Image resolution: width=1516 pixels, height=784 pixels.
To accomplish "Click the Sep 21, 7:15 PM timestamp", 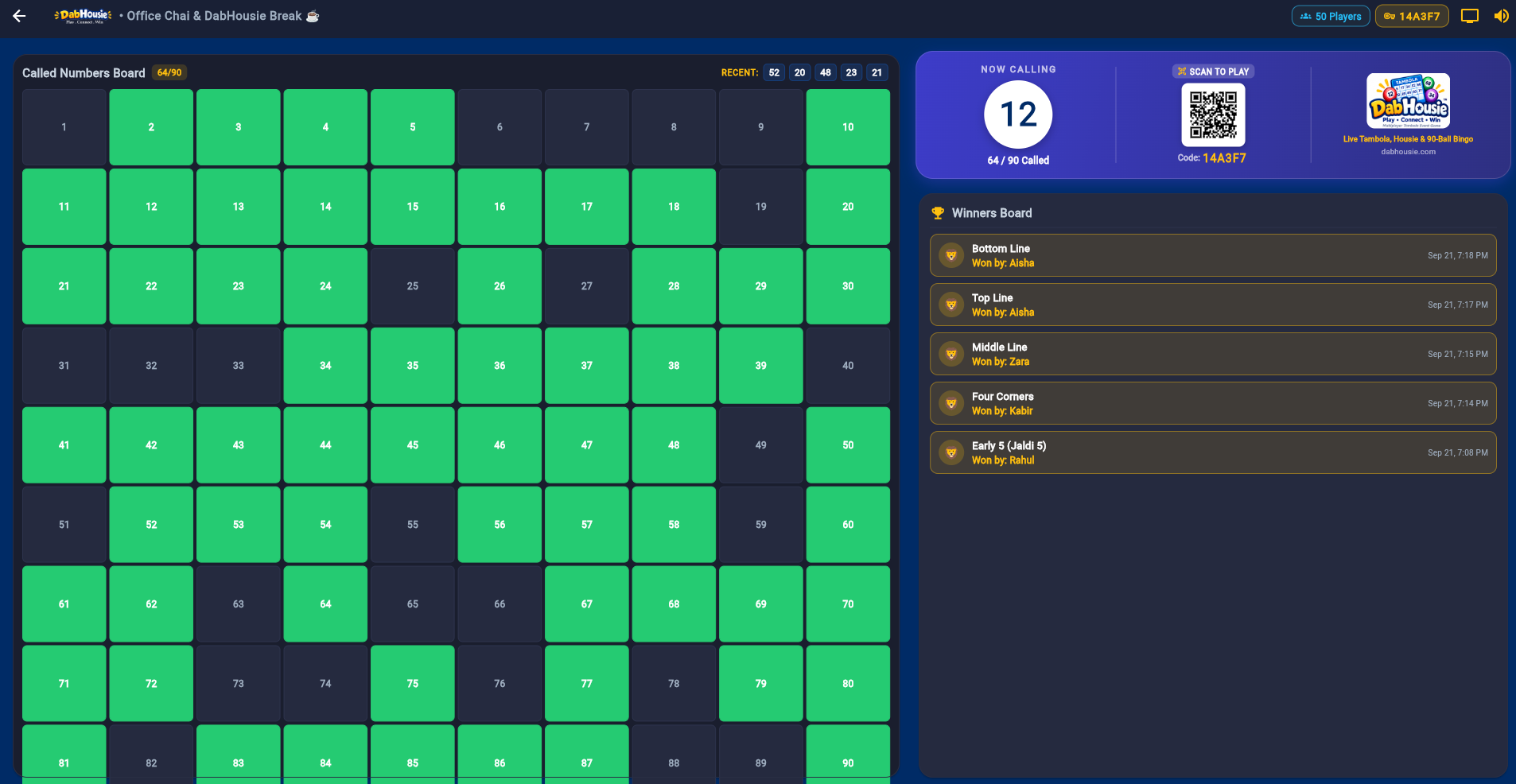I will tap(1457, 354).
